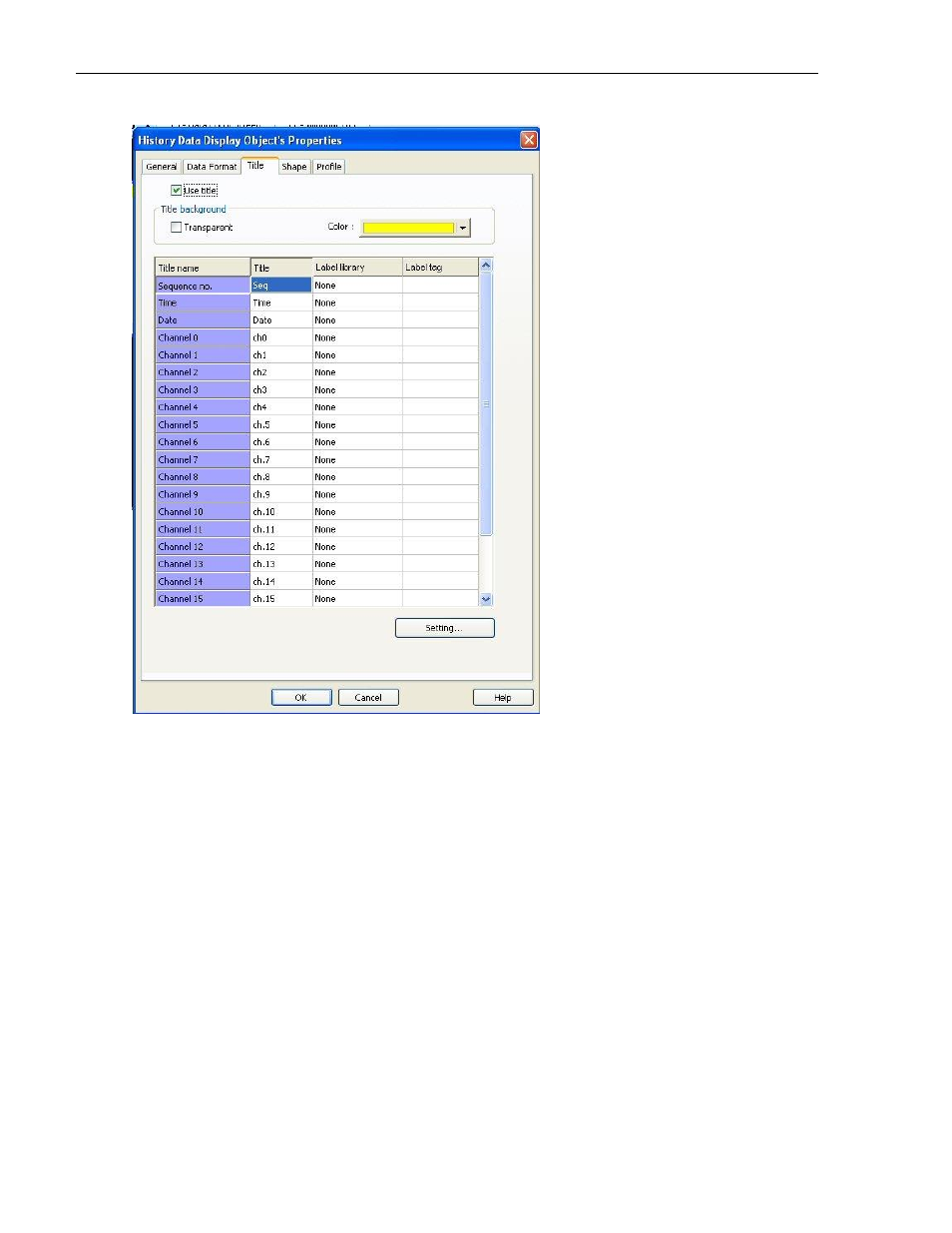
Task: Select the Channel 13 row
Action: click(x=203, y=564)
